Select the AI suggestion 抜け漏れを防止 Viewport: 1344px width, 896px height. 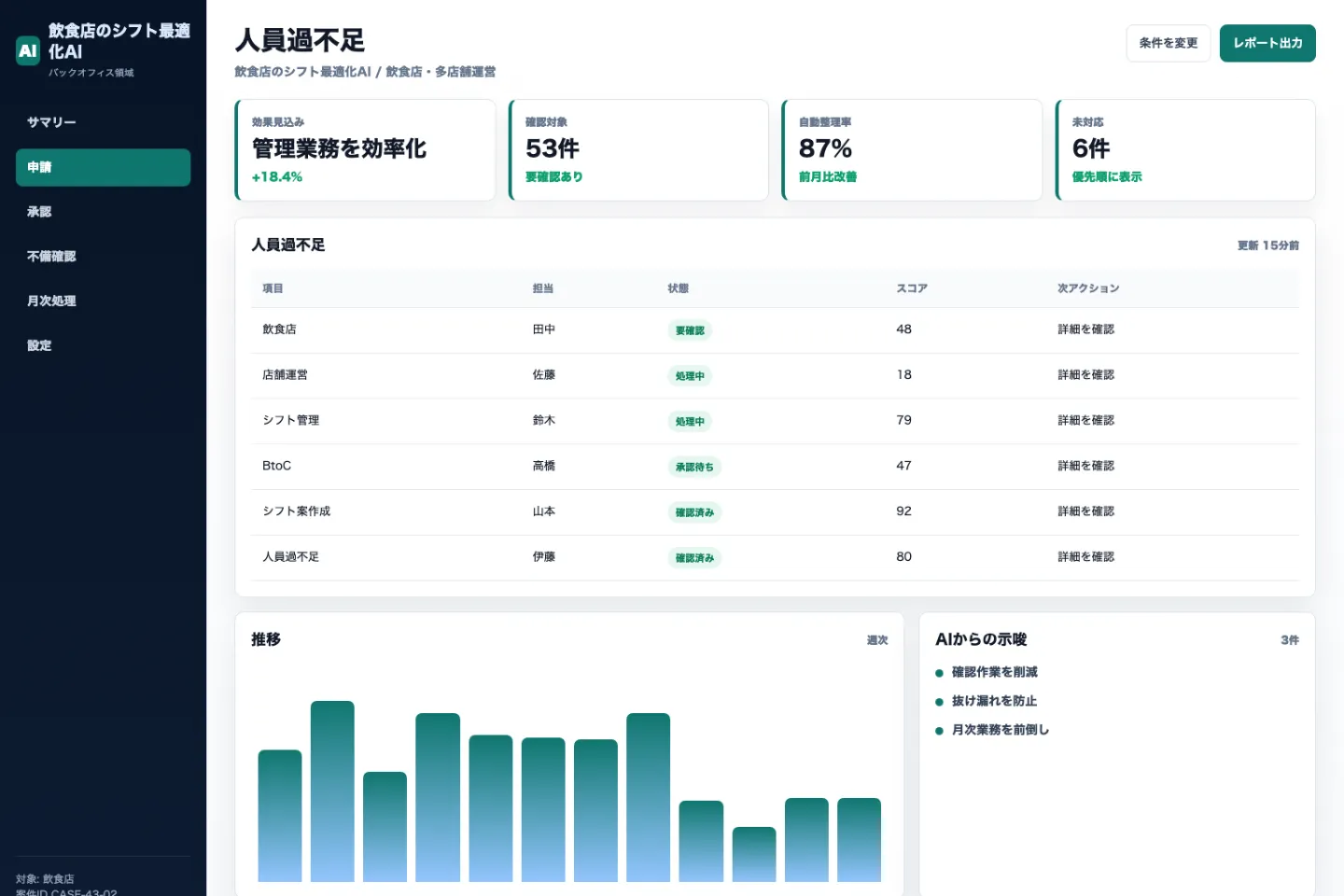(995, 701)
